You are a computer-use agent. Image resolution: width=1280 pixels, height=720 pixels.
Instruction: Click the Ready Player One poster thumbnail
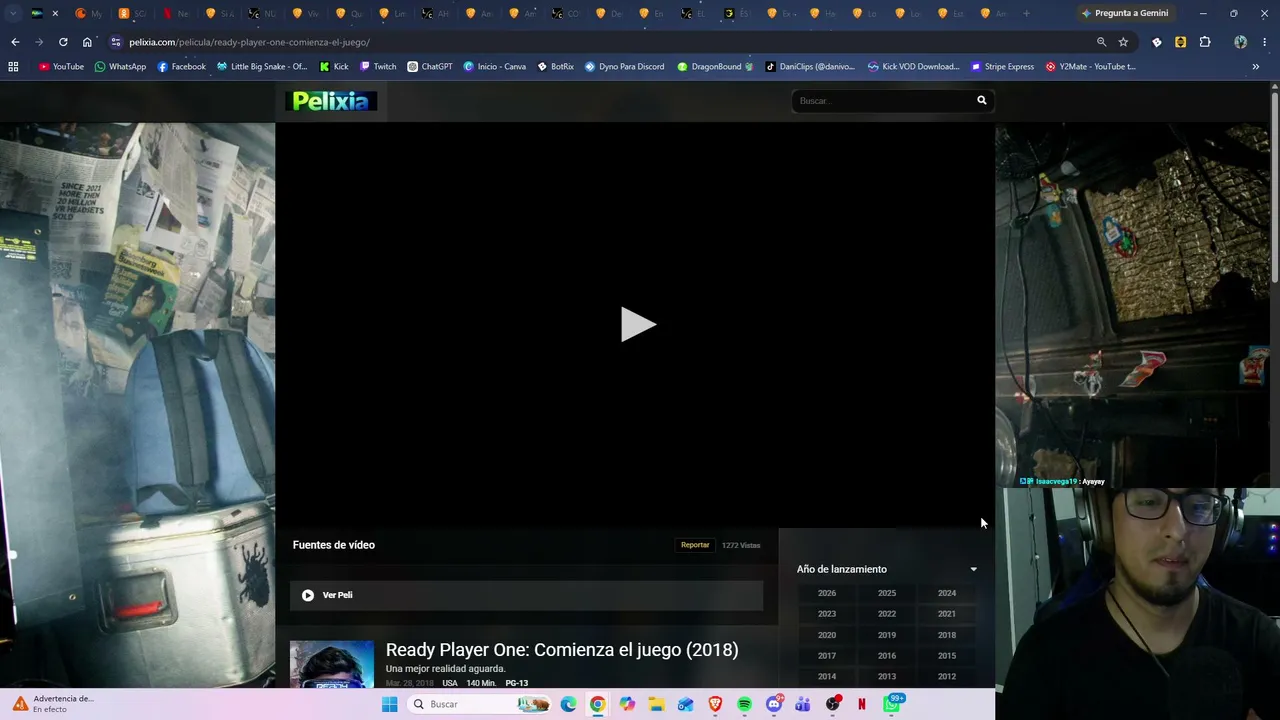click(x=332, y=664)
